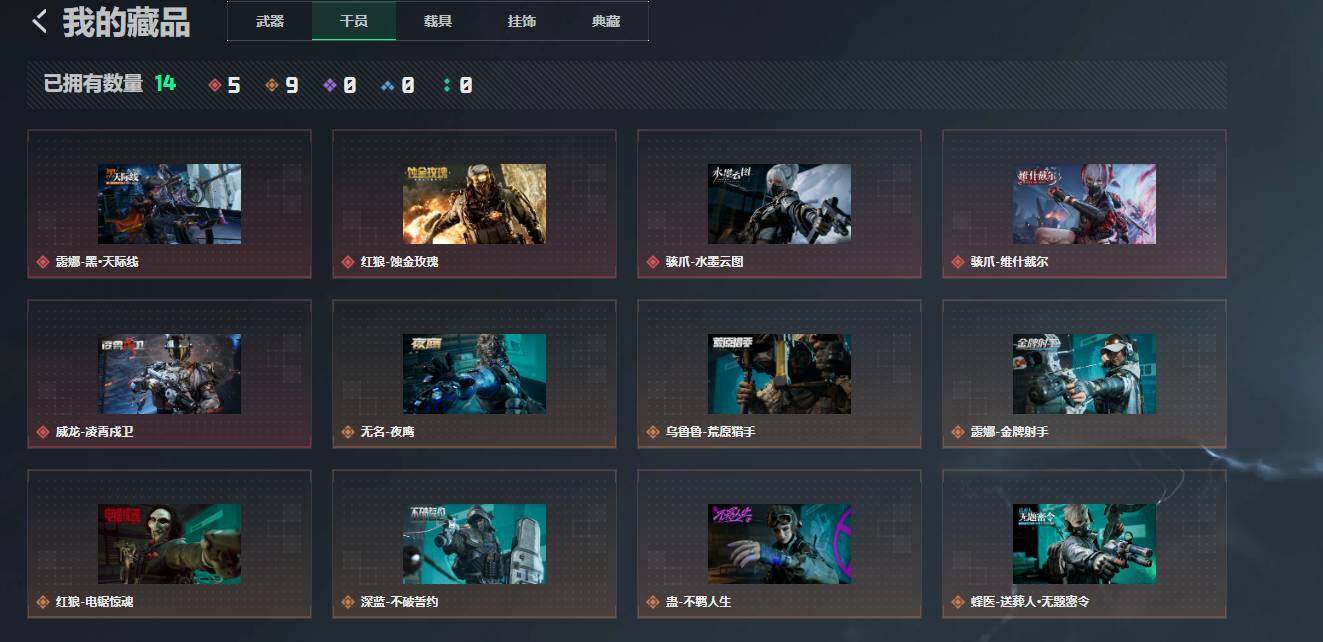
Task: Open the 露娜-黑•天际线 skin thumbnail
Action: (x=169, y=204)
